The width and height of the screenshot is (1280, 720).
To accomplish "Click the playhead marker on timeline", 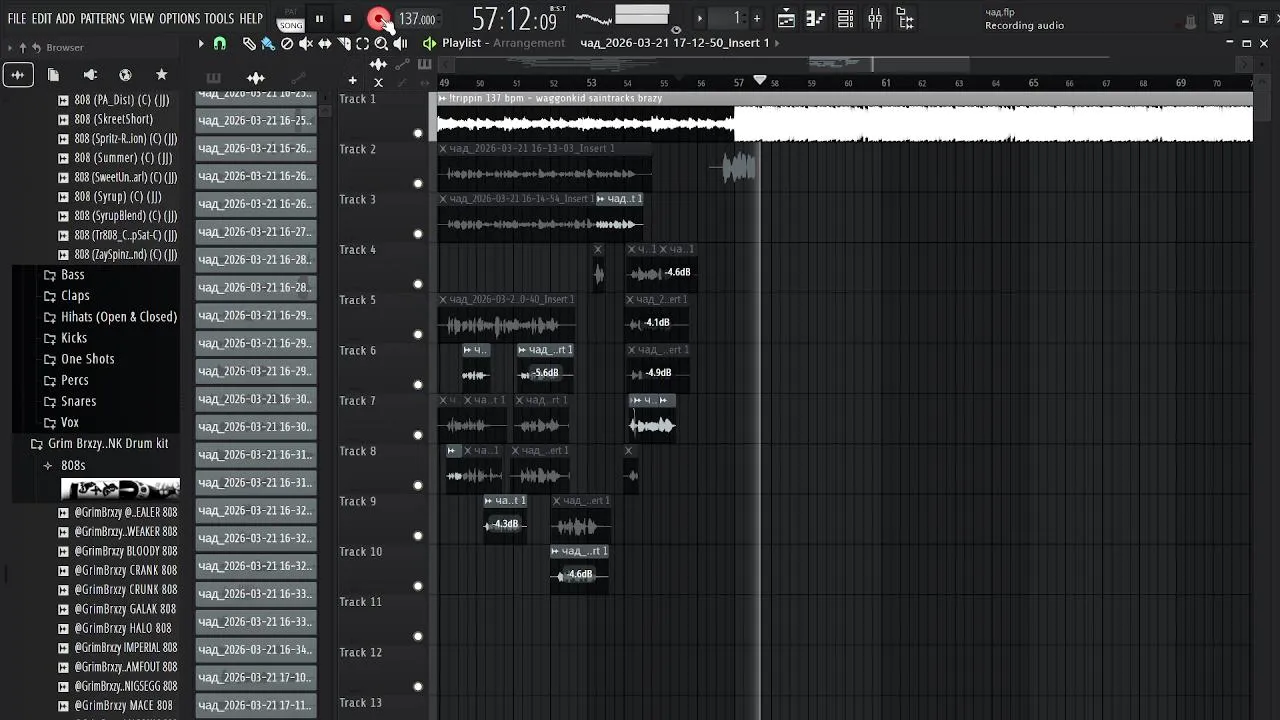I will click(x=760, y=80).
